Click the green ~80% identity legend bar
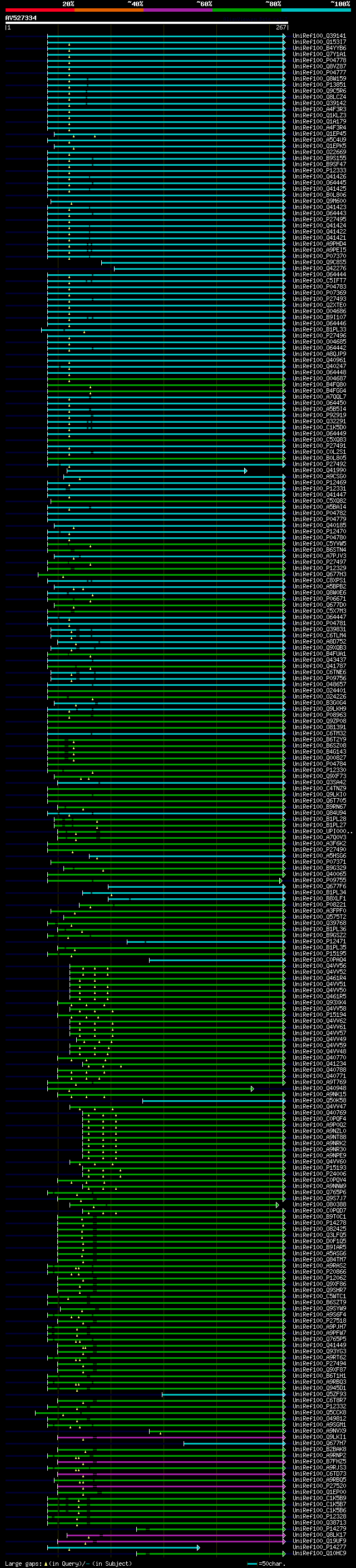The image size is (356, 1568). (247, 10)
